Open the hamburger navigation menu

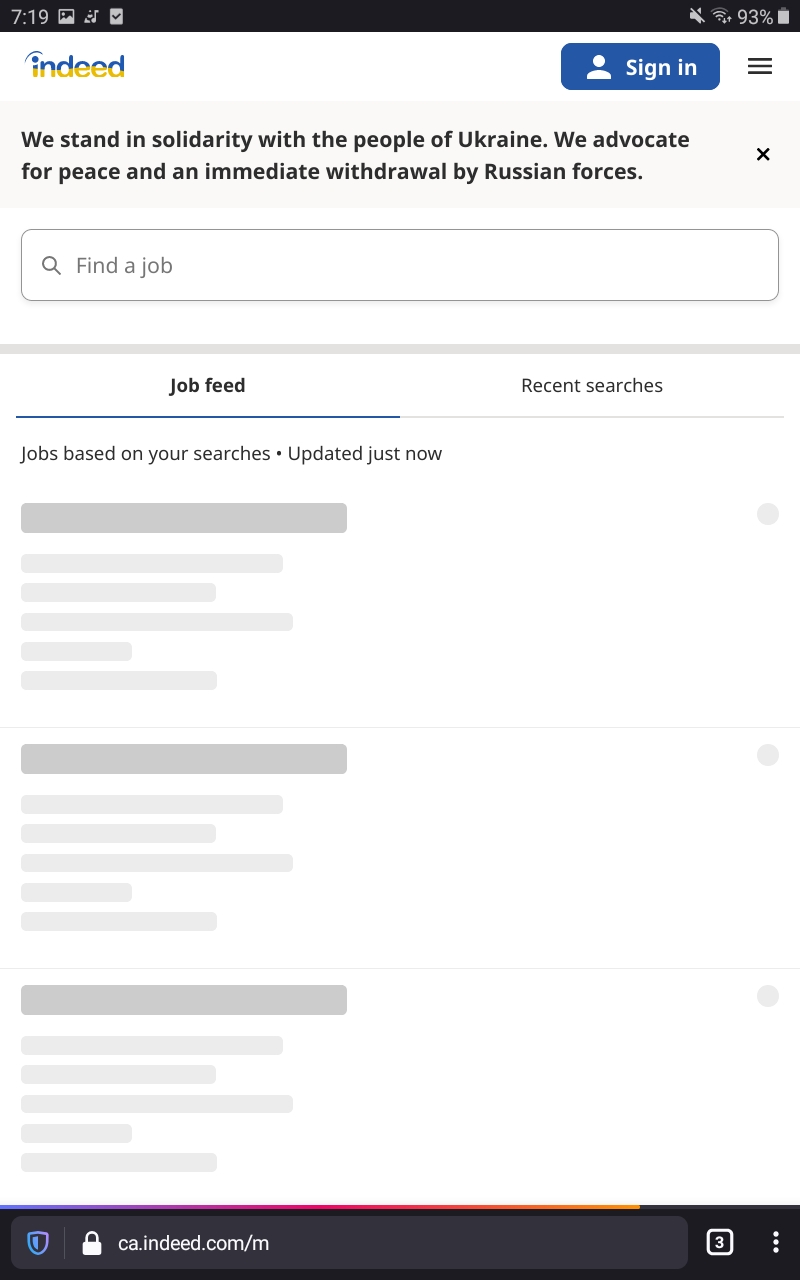(x=760, y=67)
